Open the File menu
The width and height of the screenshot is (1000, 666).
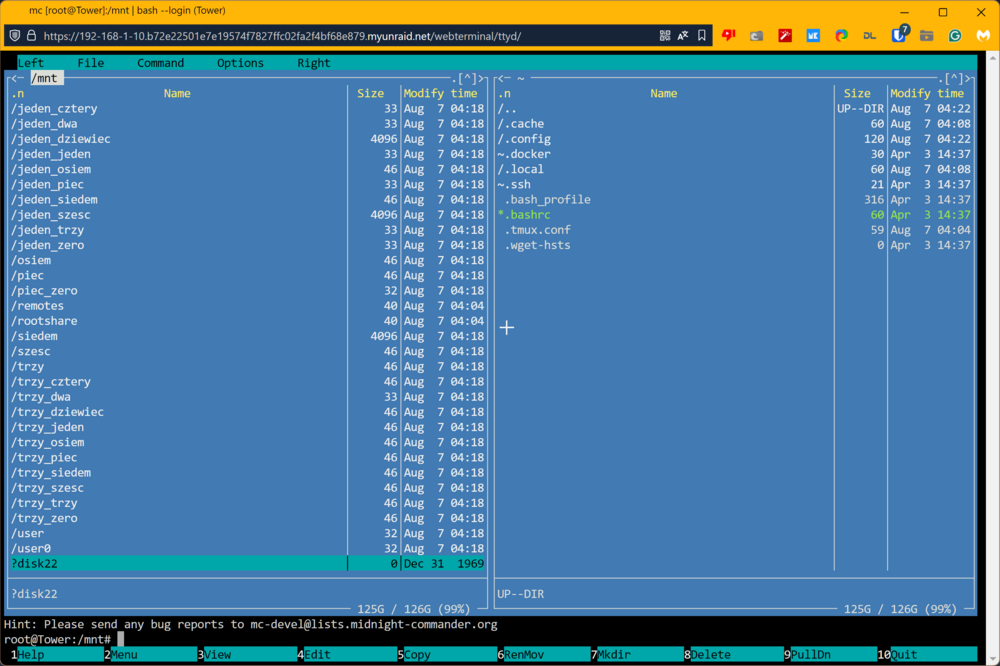pyautogui.click(x=91, y=63)
